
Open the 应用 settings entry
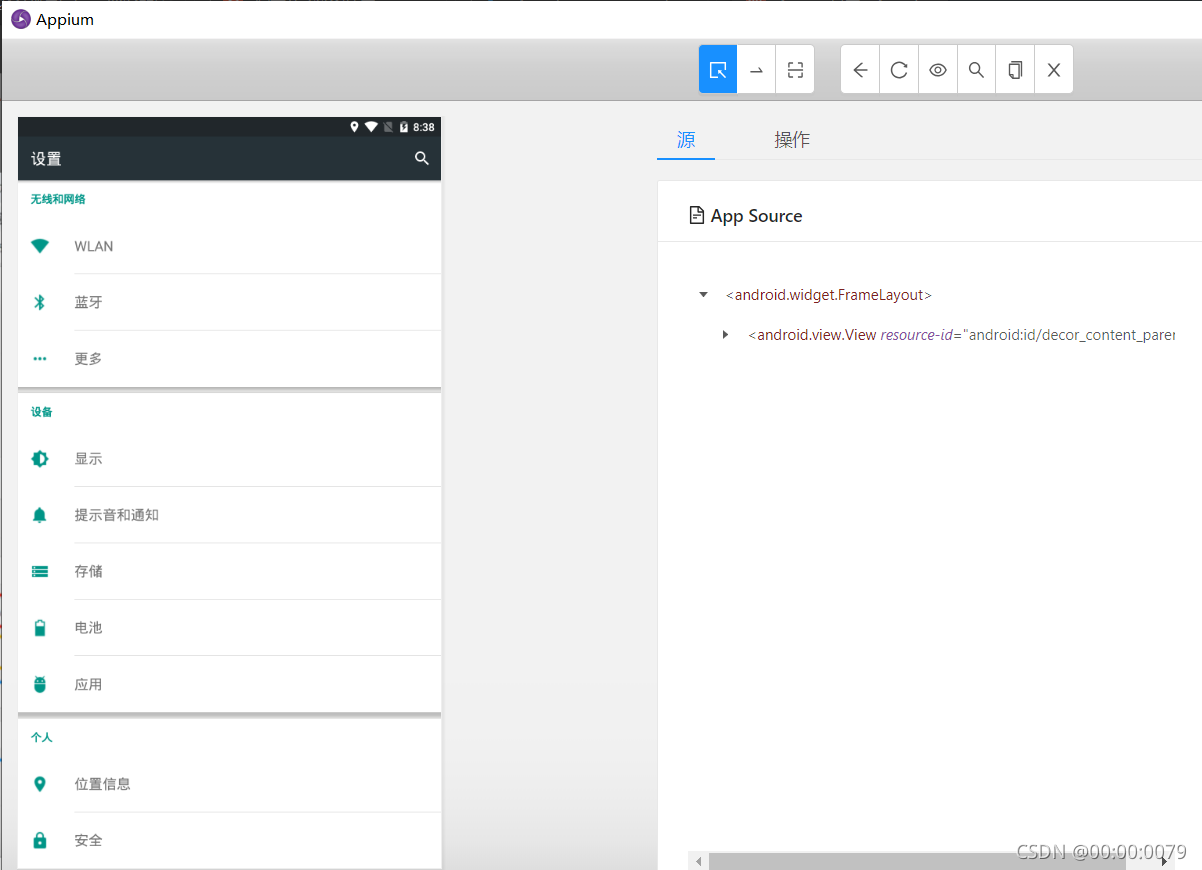(229, 684)
